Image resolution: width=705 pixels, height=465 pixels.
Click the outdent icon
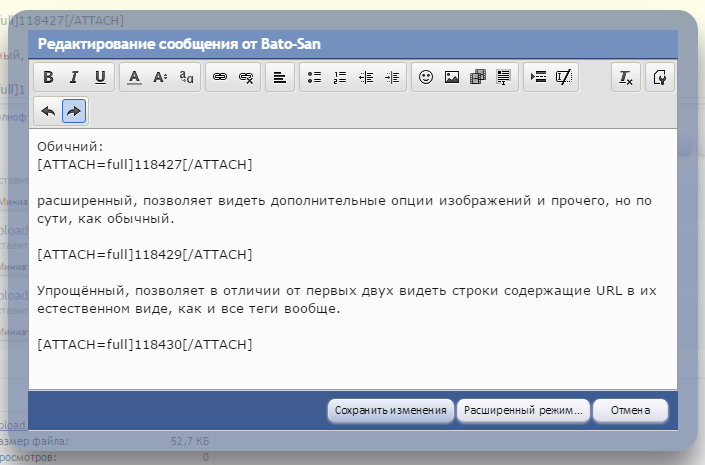pyautogui.click(x=366, y=77)
